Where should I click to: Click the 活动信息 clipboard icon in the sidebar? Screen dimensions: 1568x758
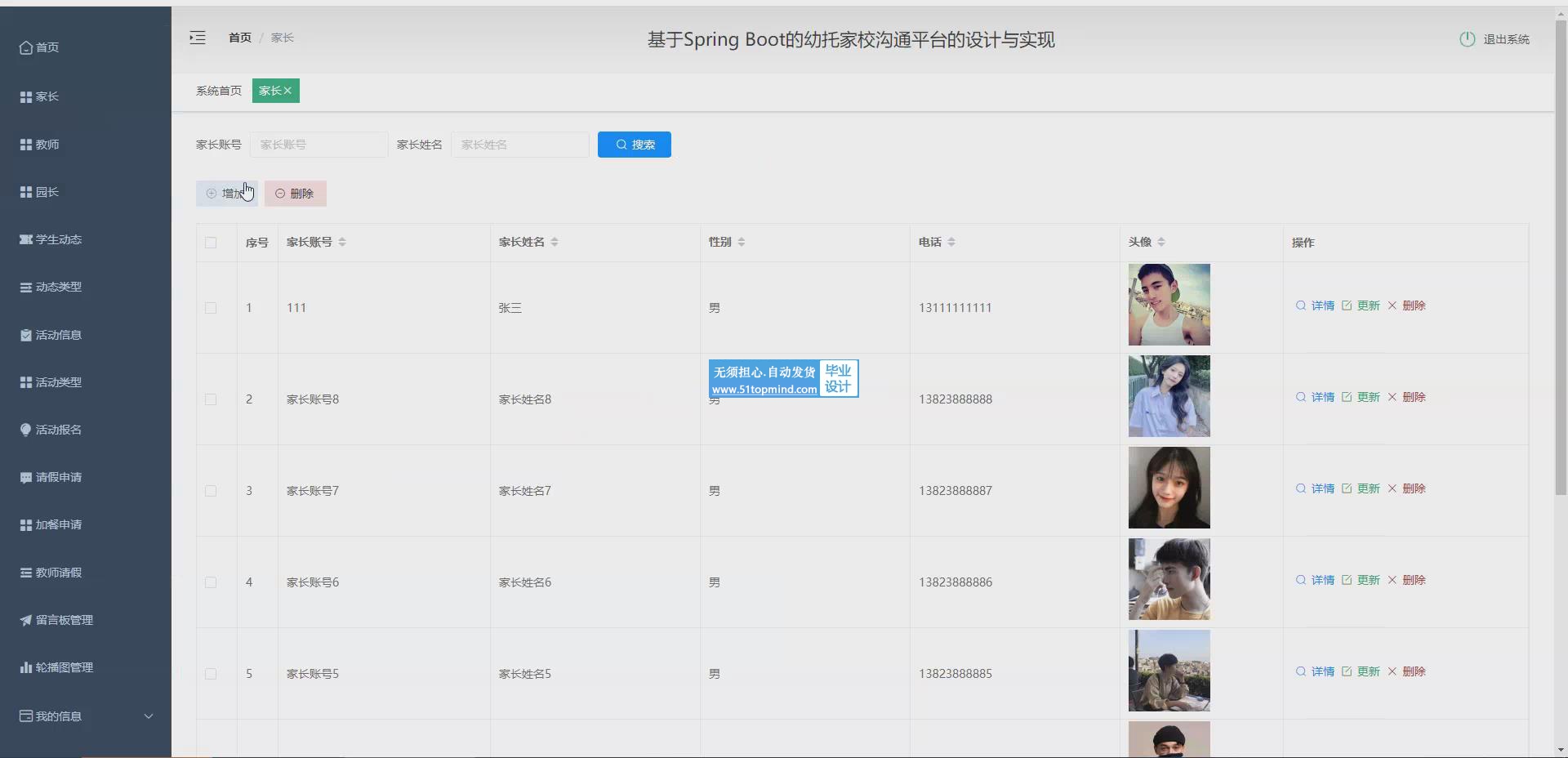[x=26, y=335]
